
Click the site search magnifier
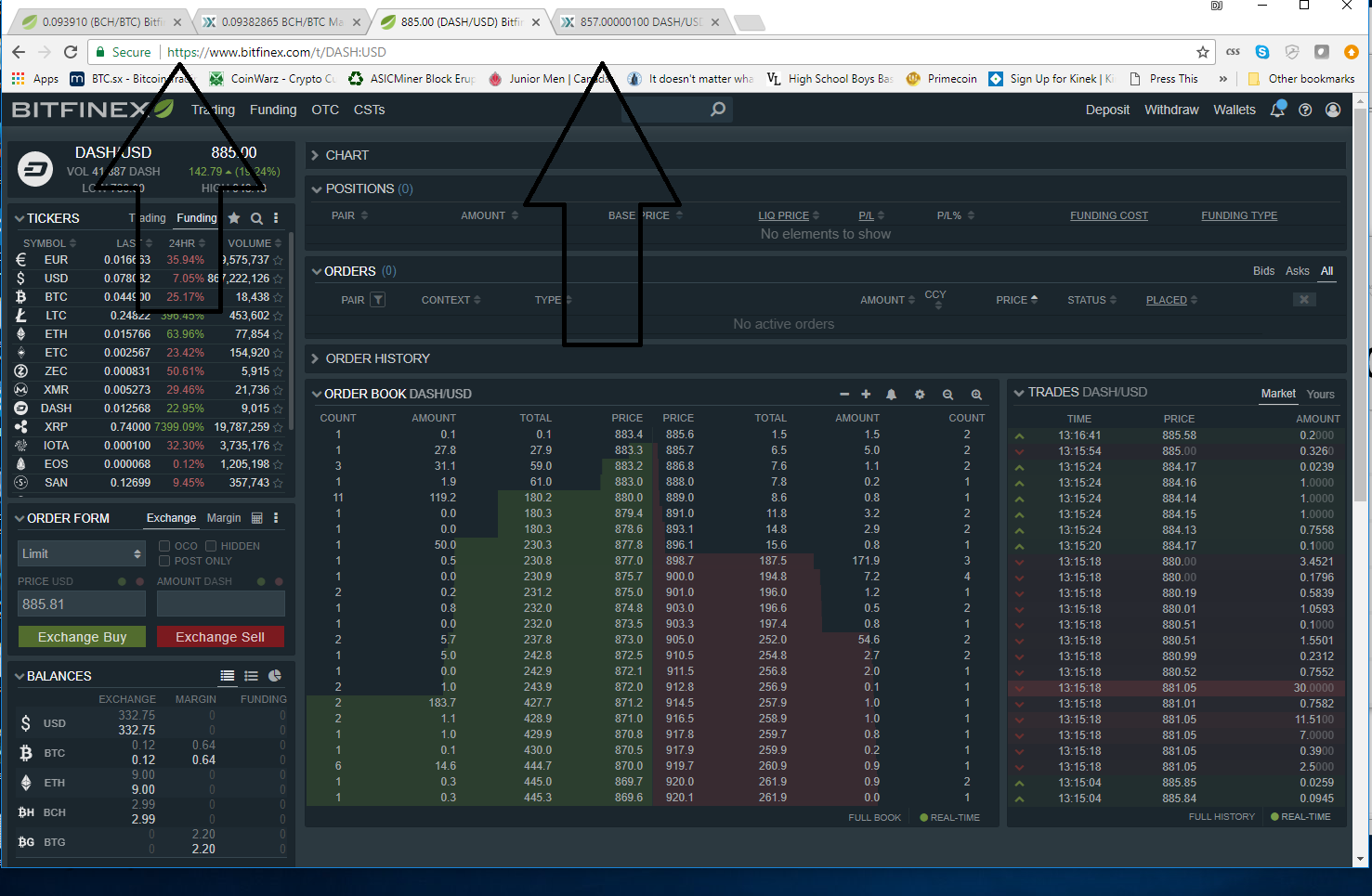click(x=718, y=110)
